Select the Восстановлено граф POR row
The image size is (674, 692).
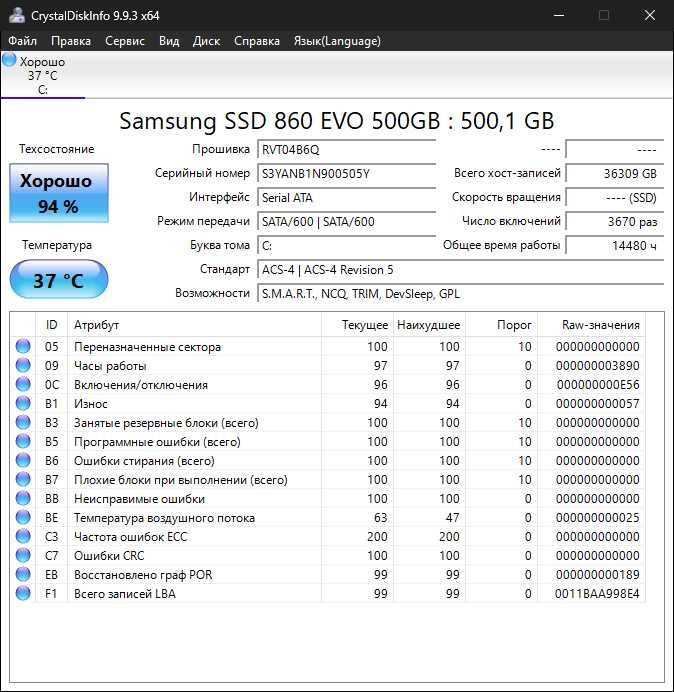pyautogui.click(x=328, y=574)
